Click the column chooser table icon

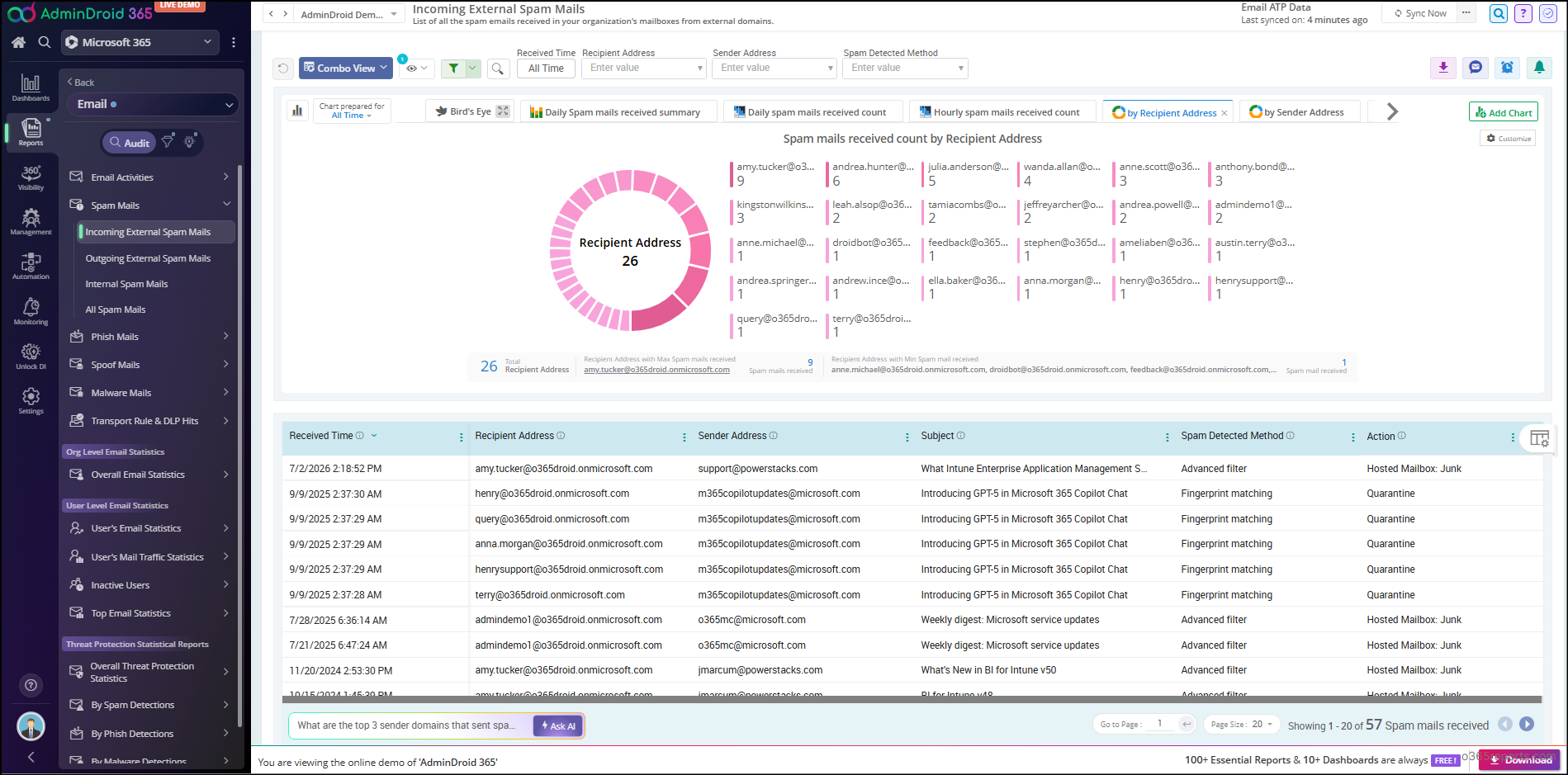(x=1539, y=438)
